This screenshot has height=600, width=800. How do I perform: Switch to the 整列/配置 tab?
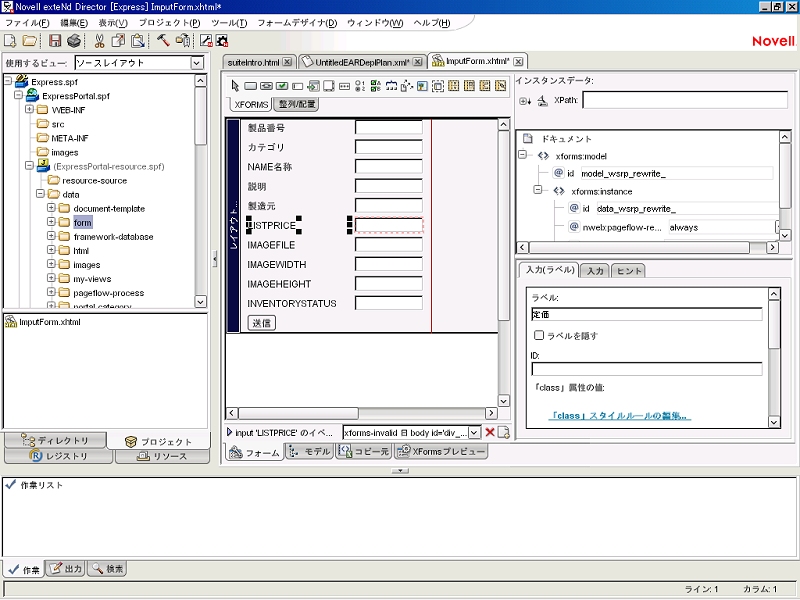(x=296, y=104)
